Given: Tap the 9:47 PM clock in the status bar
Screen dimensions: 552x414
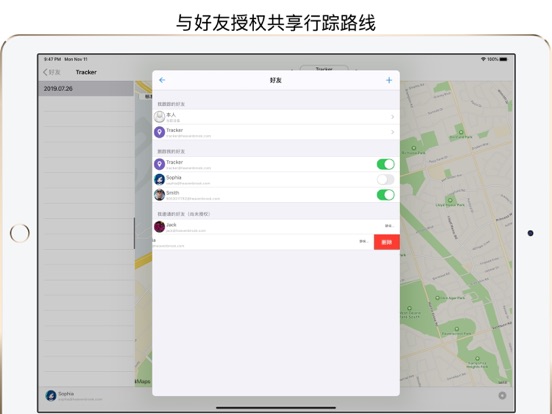Looking at the screenshot, I should pos(52,59).
